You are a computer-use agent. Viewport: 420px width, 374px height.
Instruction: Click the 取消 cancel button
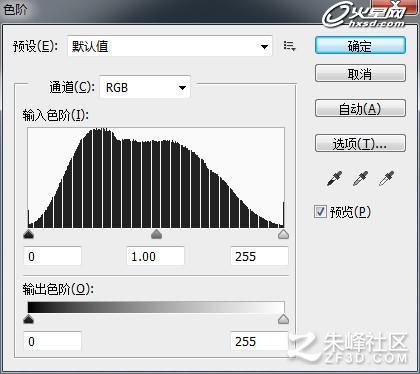pos(360,74)
